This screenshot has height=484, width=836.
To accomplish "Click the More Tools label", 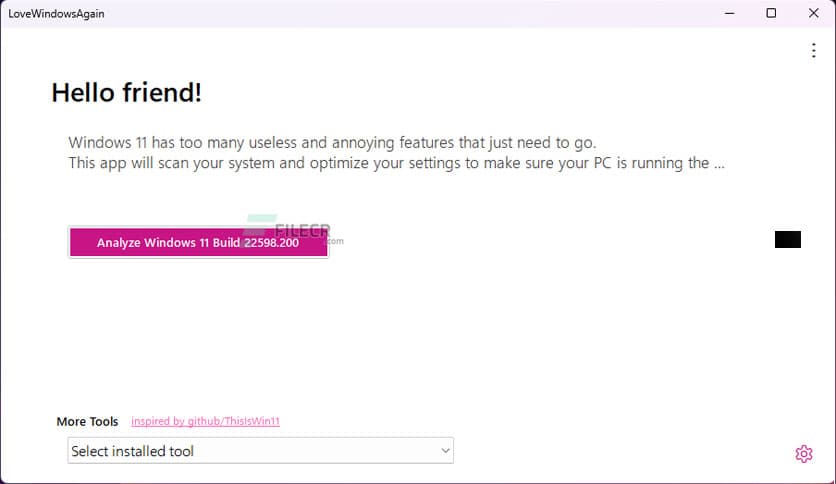I will coord(87,422).
